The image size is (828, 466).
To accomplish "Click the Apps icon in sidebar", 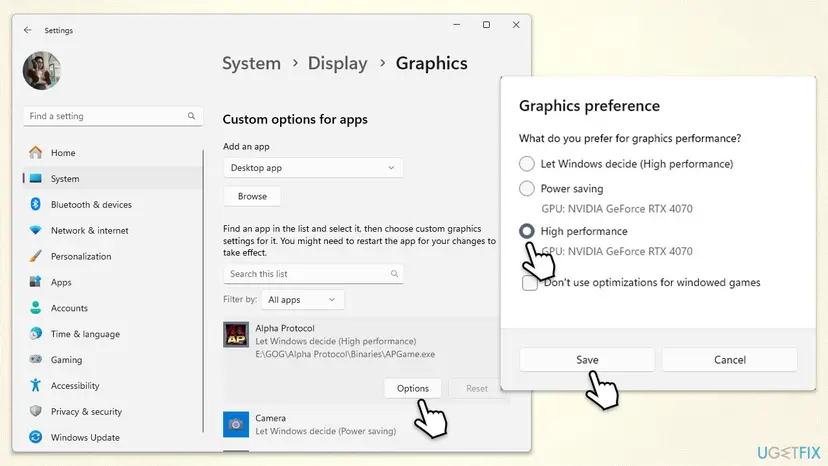I will click(x=35, y=282).
